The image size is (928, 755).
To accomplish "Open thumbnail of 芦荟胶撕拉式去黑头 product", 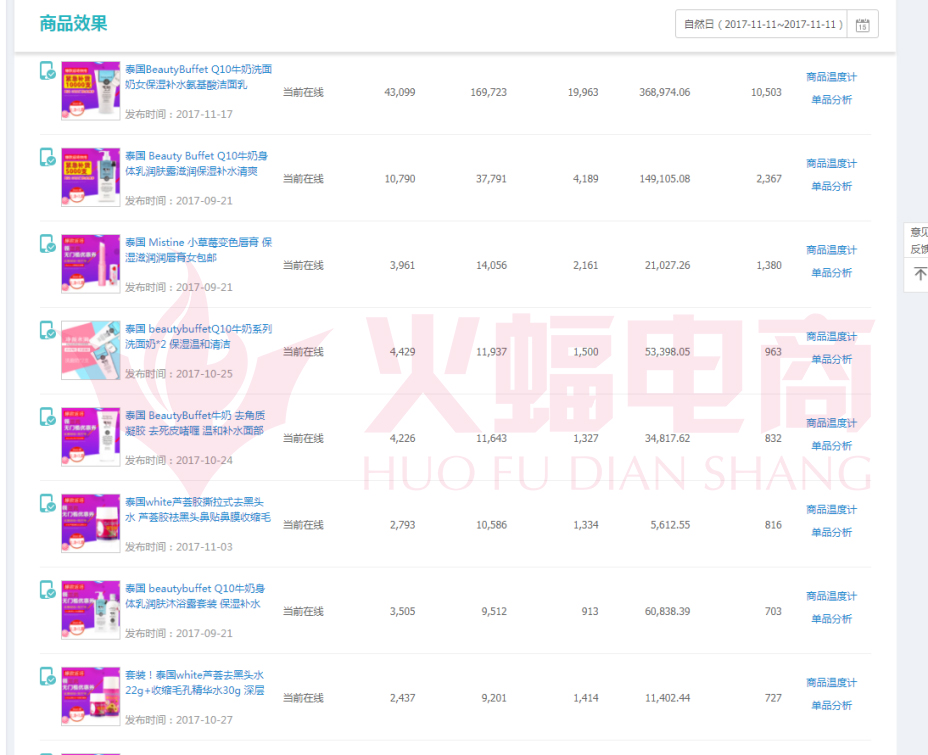I will 91,524.
